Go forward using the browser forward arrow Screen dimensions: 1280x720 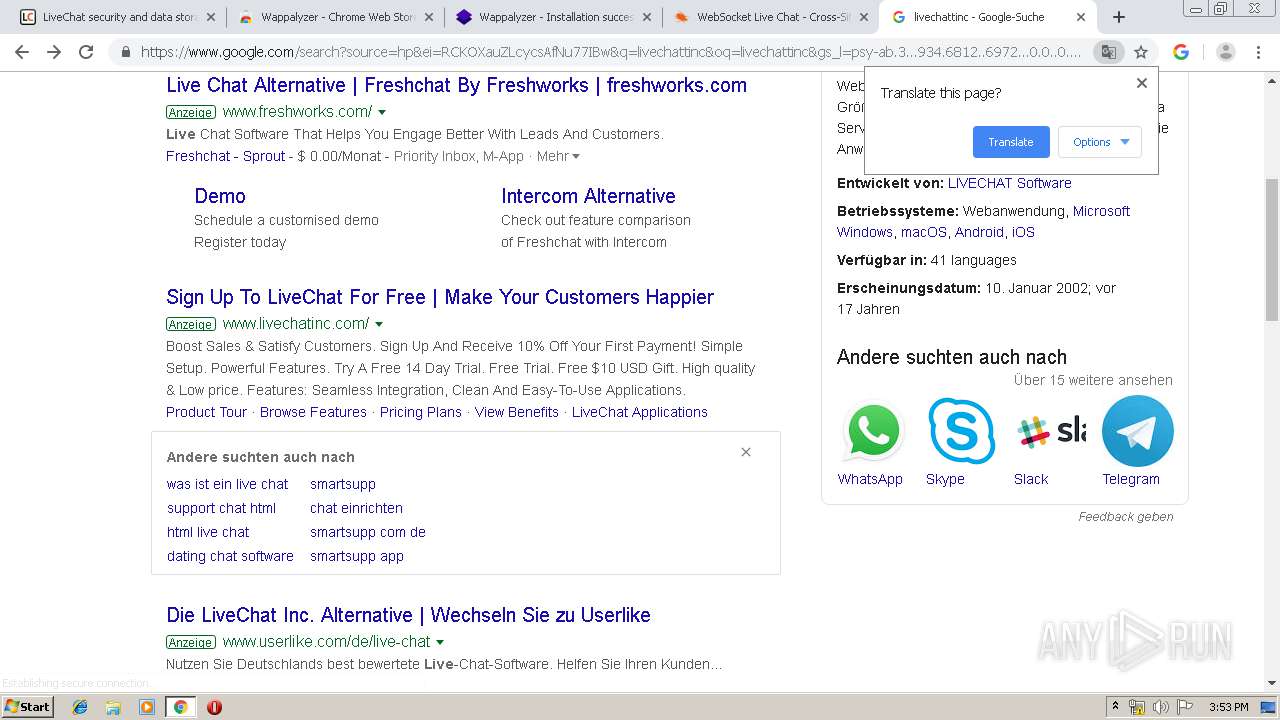pyautogui.click(x=54, y=52)
